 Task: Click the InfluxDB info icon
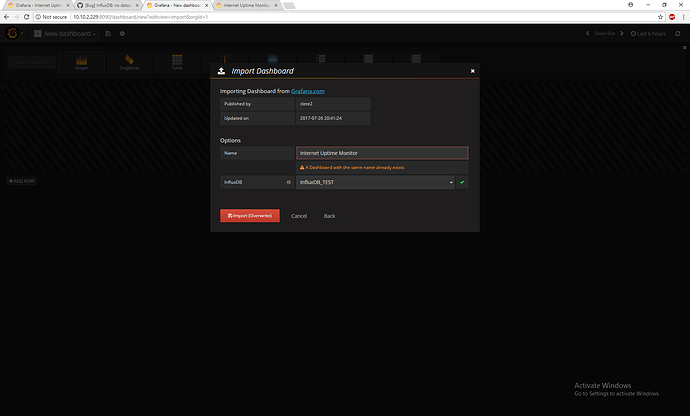click(x=289, y=182)
